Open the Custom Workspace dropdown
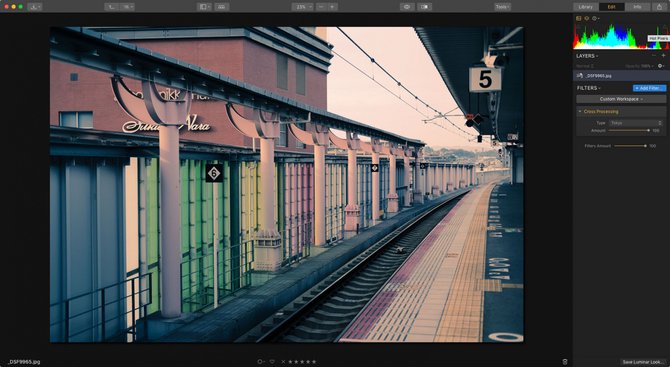This screenshot has width=670, height=367. [621, 99]
